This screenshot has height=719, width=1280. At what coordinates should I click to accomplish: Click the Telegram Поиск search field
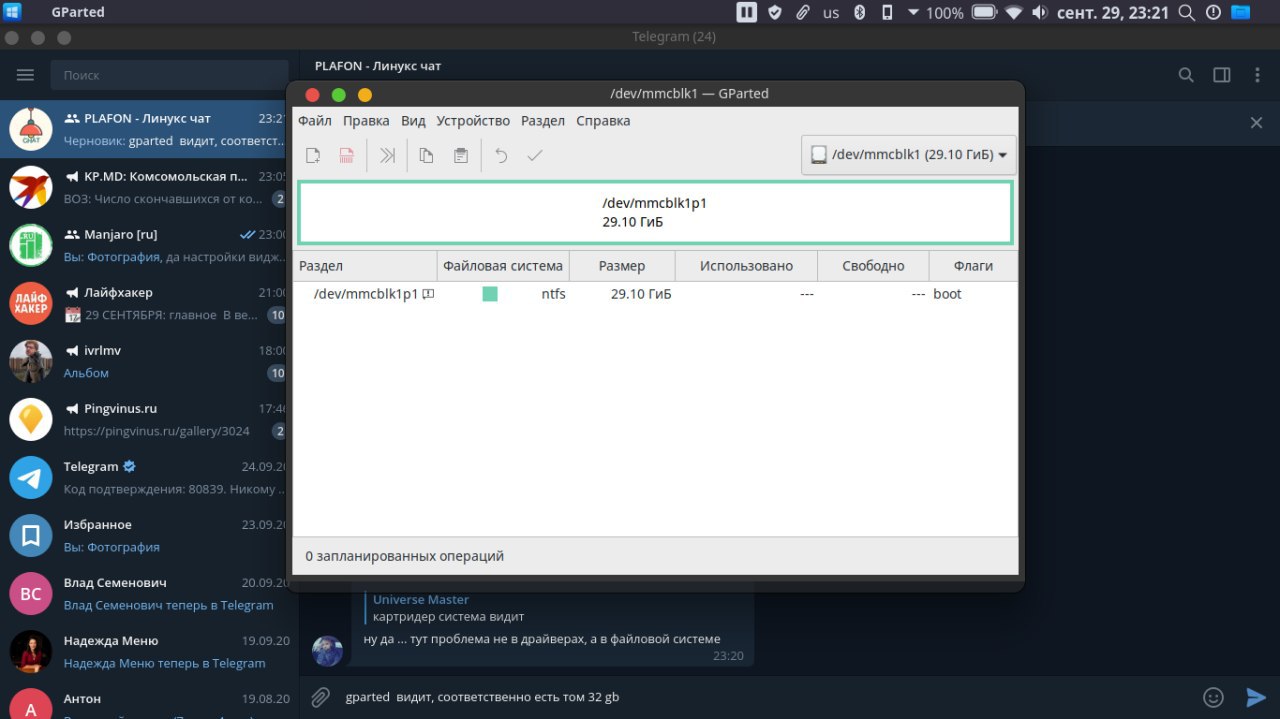pos(170,75)
